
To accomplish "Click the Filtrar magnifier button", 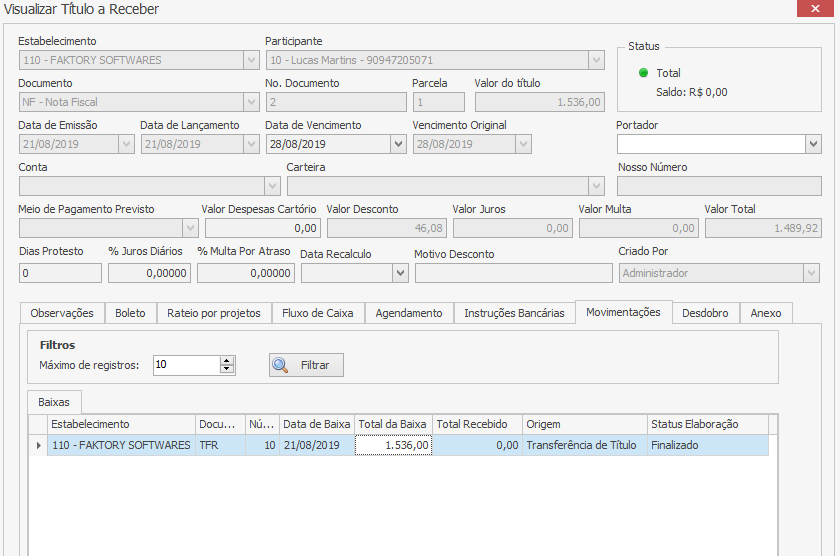I will [x=306, y=365].
